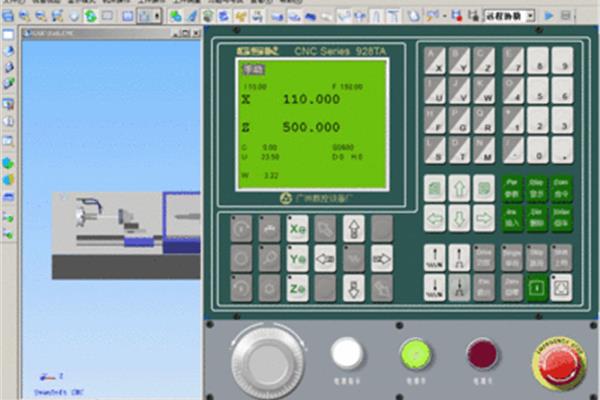
Task: Decrease feed override with lower percent key
Action: 435,287
